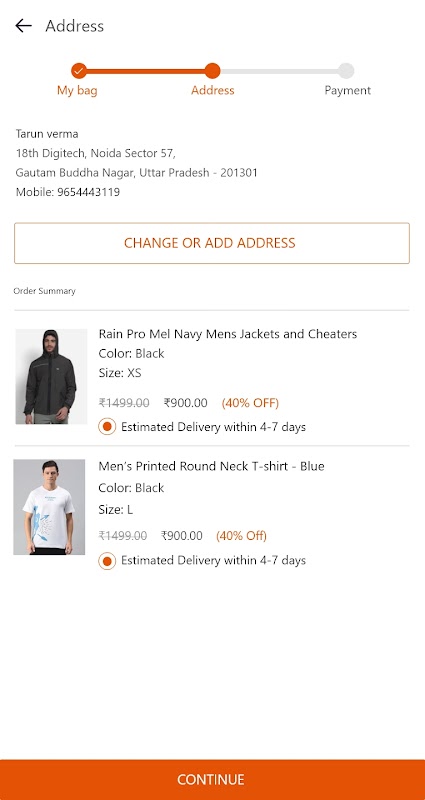425x800 pixels.
Task: Tap the Tarun verma address name
Action: pyautogui.click(x=47, y=134)
